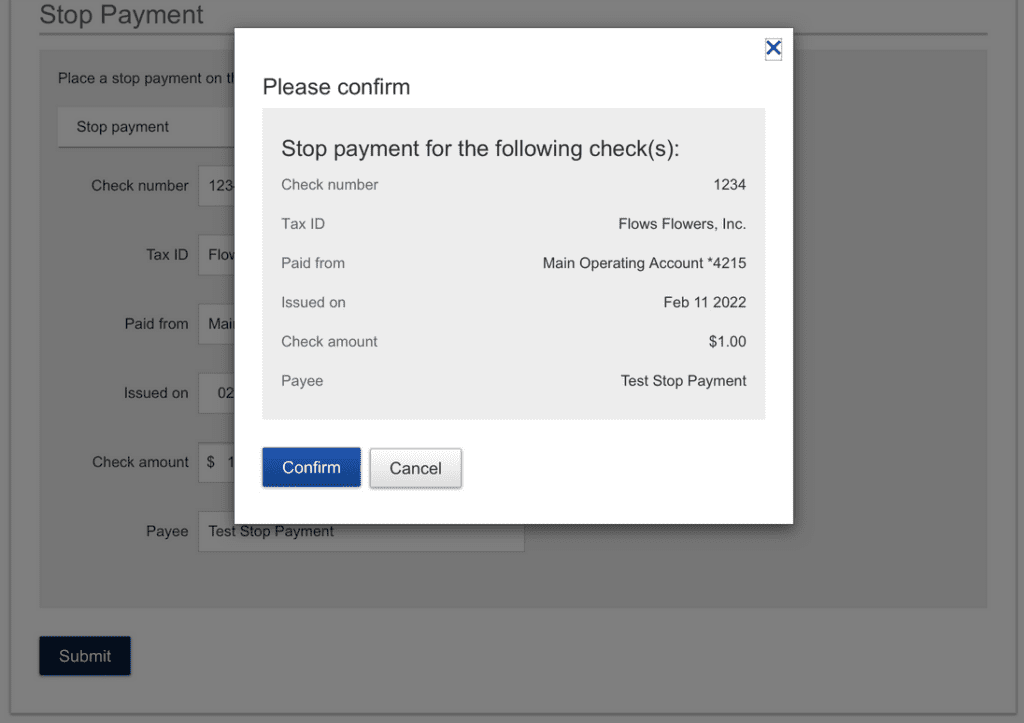The width and height of the screenshot is (1024, 723).
Task: Cancel the stop payment confirmation
Action: [415, 468]
